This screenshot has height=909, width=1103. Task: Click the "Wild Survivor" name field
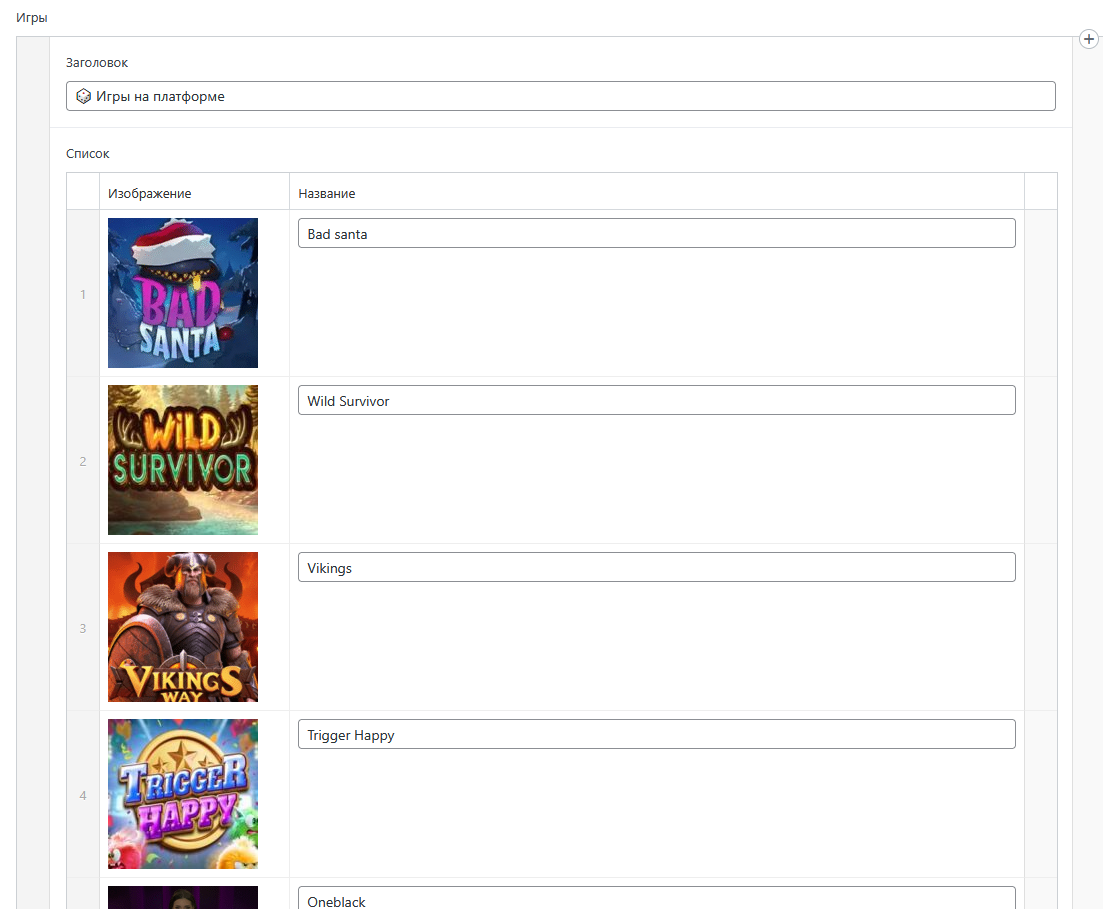click(656, 401)
